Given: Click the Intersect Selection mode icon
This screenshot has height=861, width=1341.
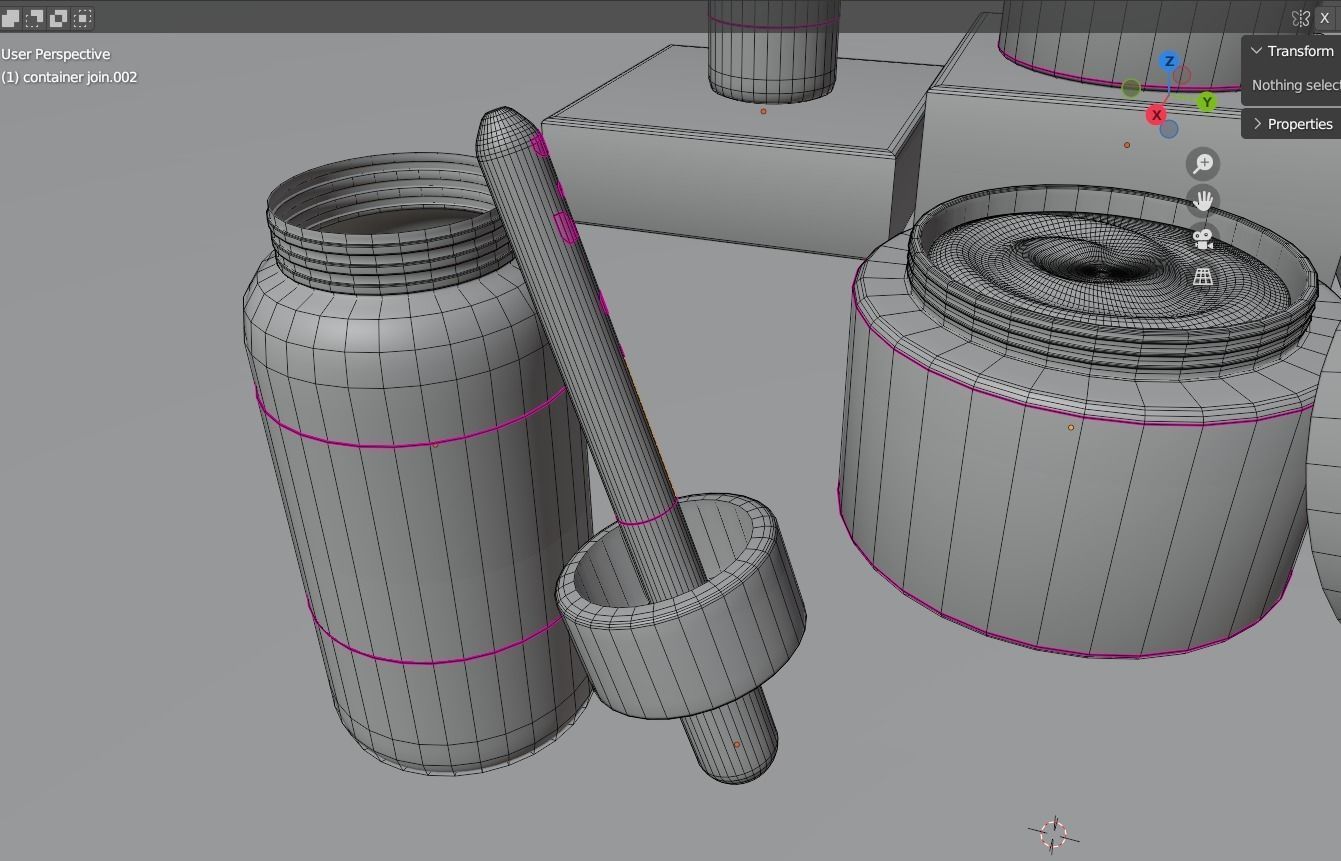Looking at the screenshot, I should click(83, 18).
